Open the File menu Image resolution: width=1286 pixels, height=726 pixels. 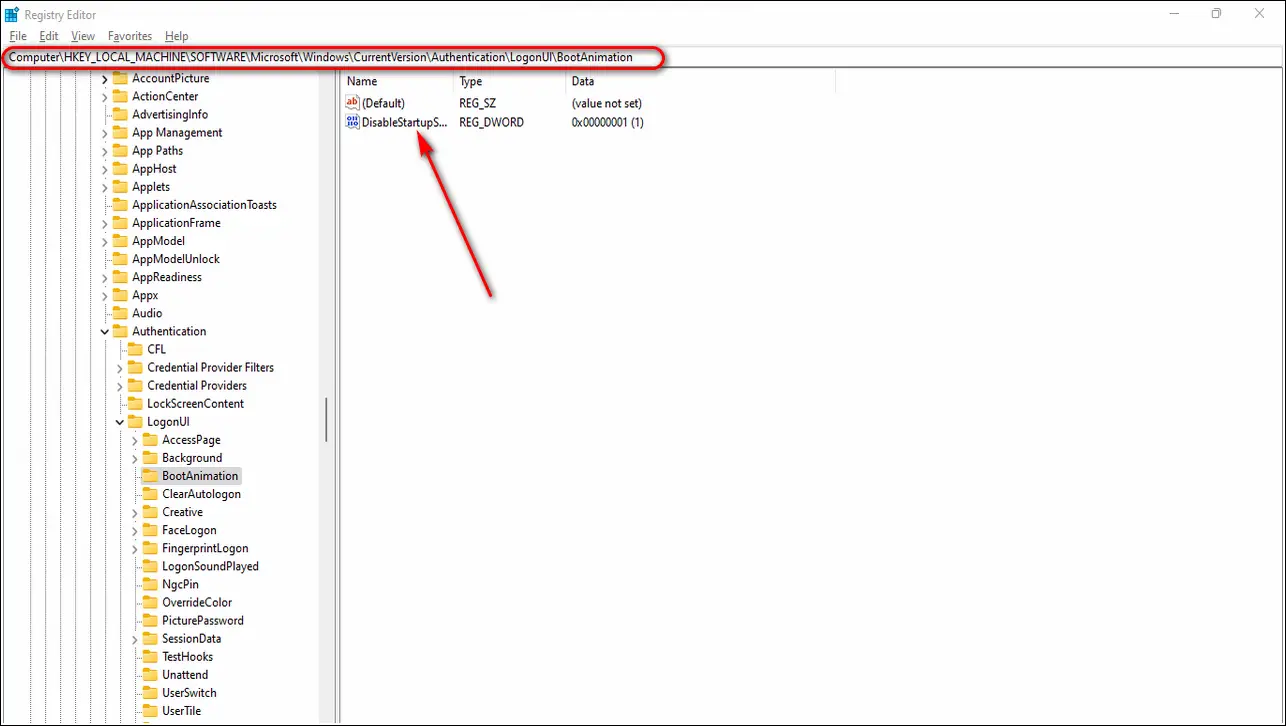click(18, 36)
